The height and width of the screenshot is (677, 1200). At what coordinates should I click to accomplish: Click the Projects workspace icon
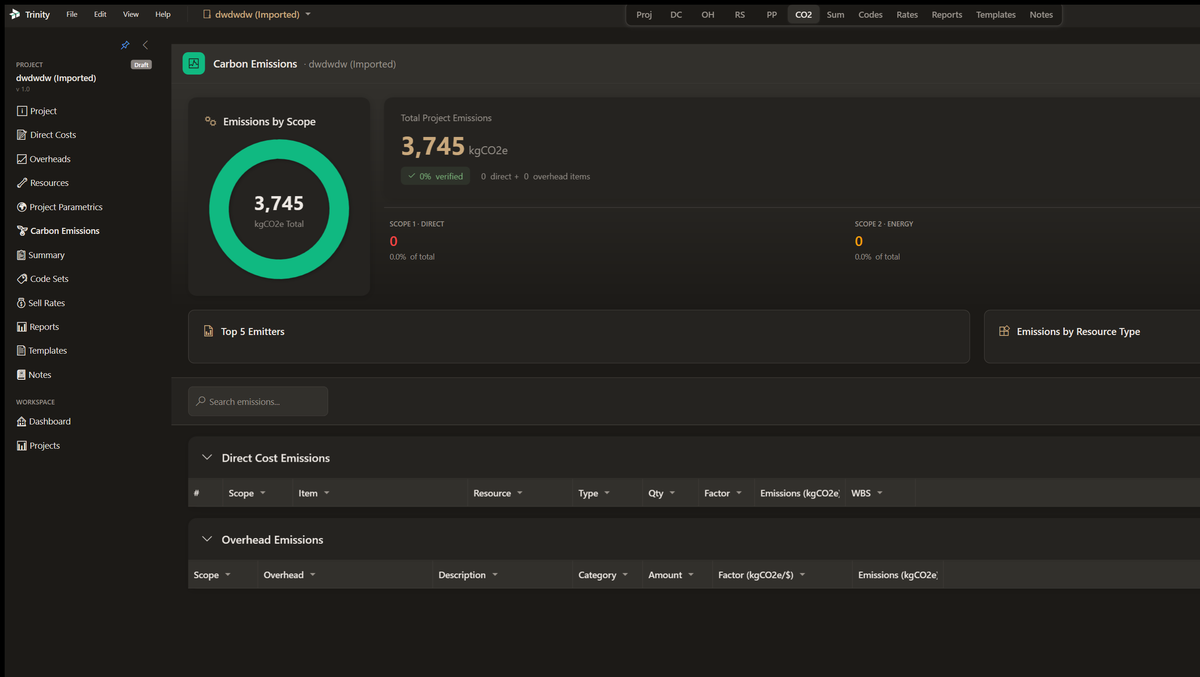tap(22, 446)
